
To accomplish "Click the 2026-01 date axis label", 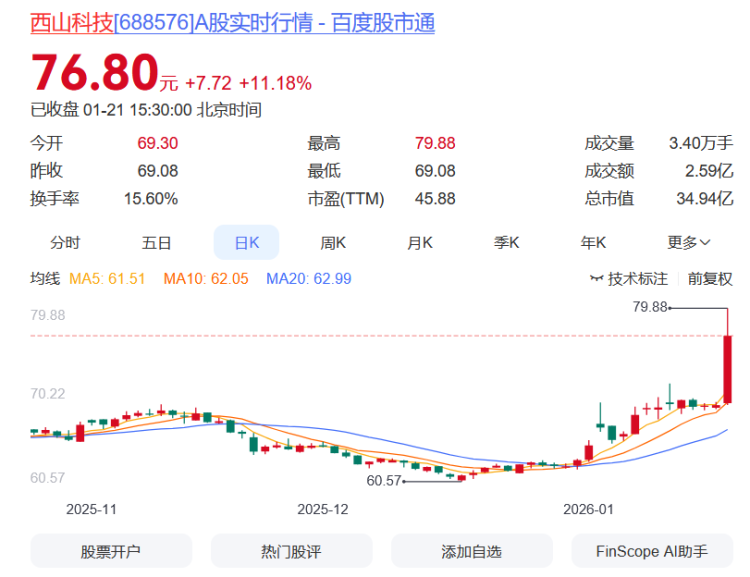I will pyautogui.click(x=588, y=509).
